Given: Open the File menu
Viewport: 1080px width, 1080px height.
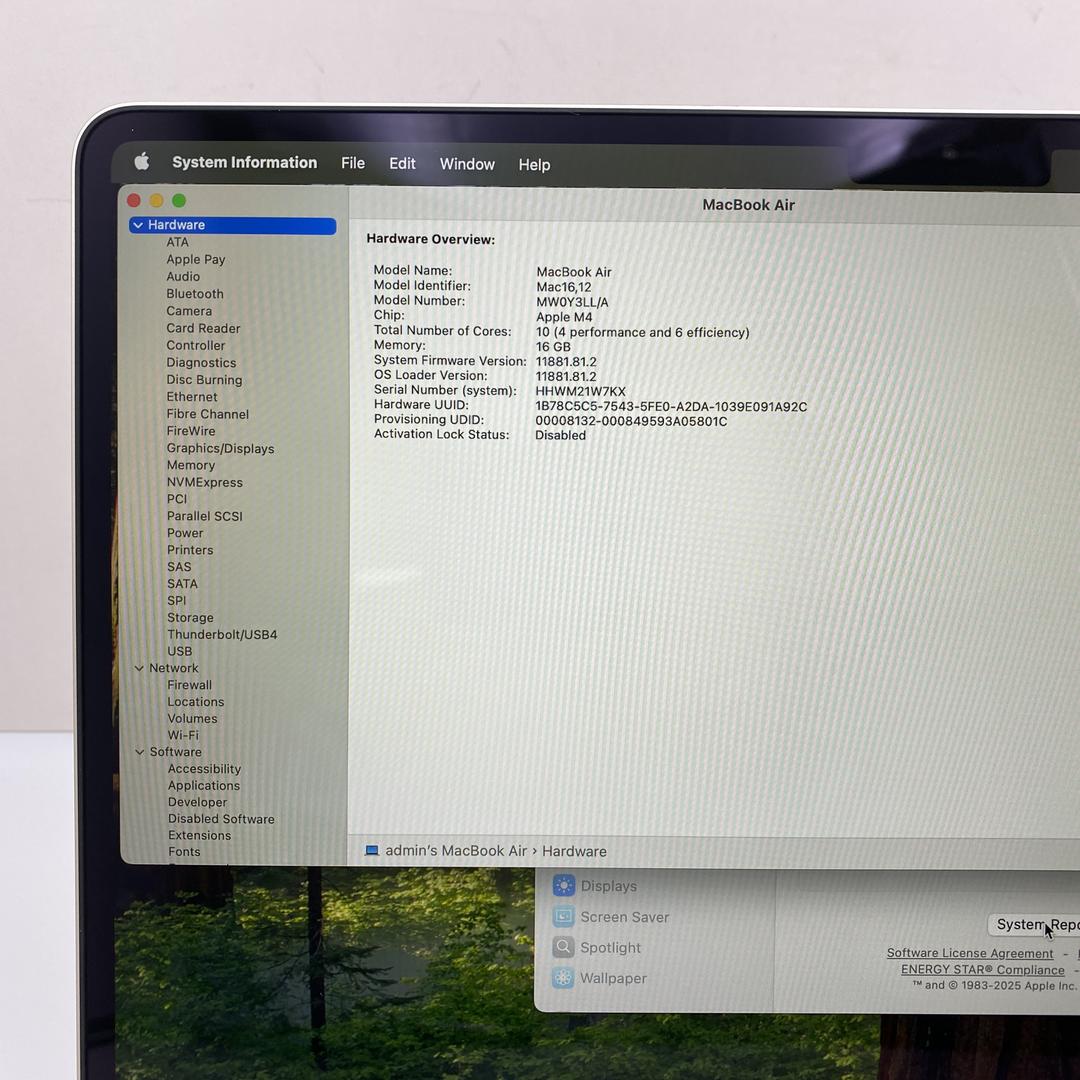Looking at the screenshot, I should point(353,163).
